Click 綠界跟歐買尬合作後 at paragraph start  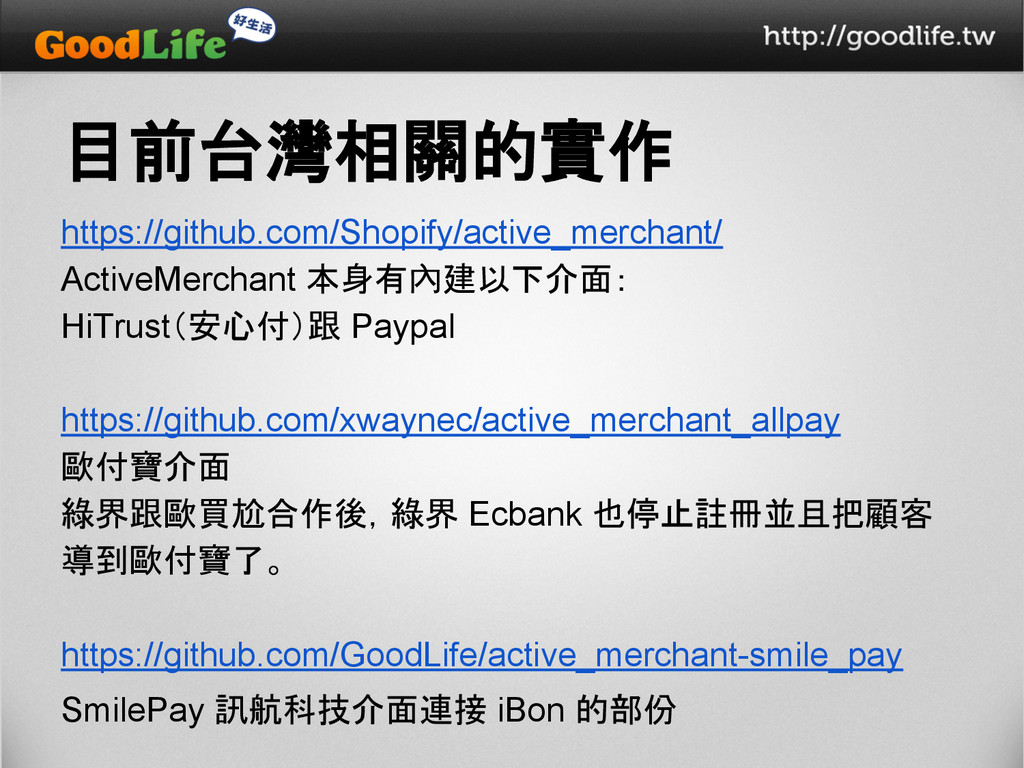point(214,514)
